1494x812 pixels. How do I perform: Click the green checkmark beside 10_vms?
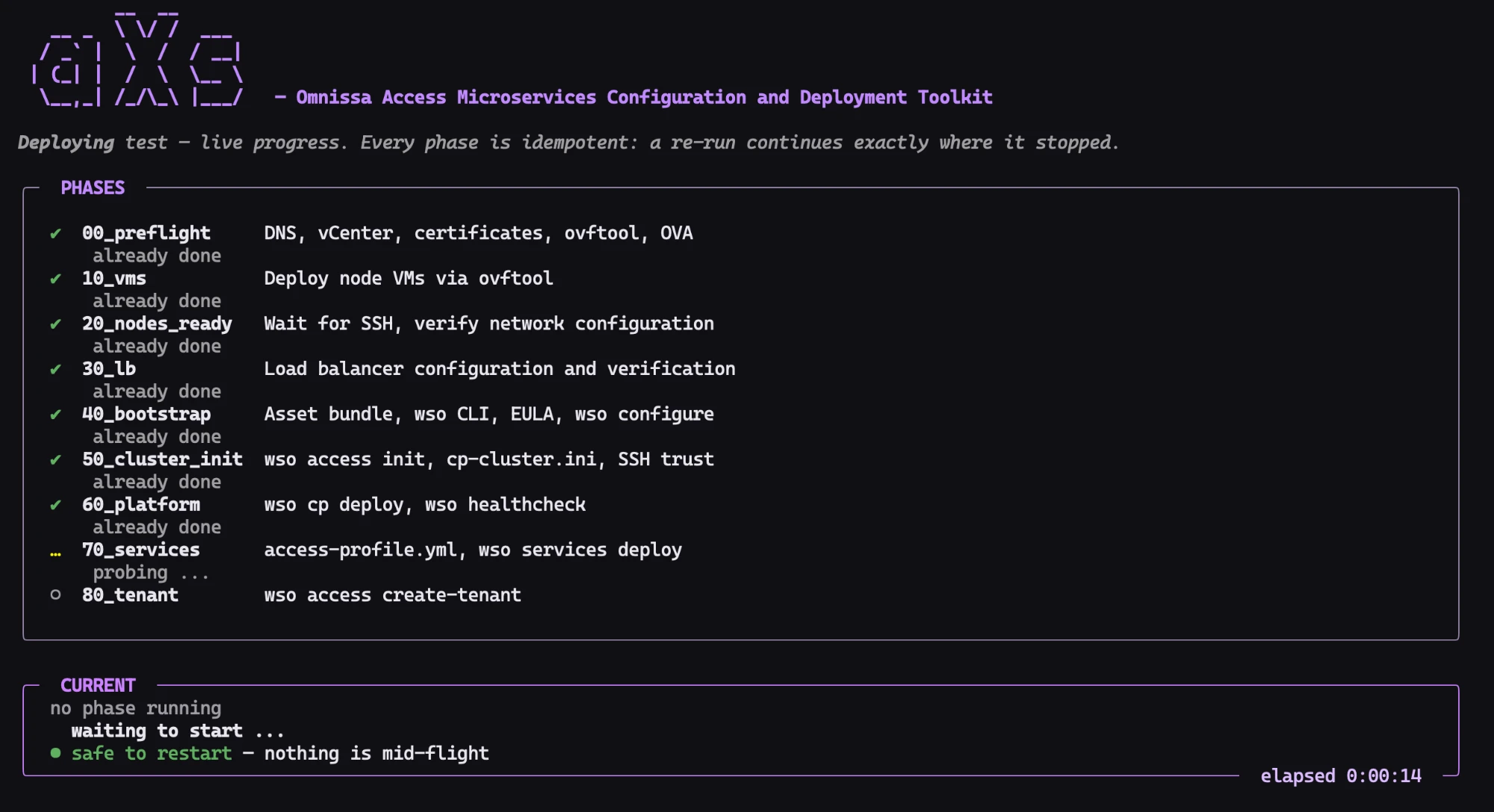pyautogui.click(x=55, y=279)
